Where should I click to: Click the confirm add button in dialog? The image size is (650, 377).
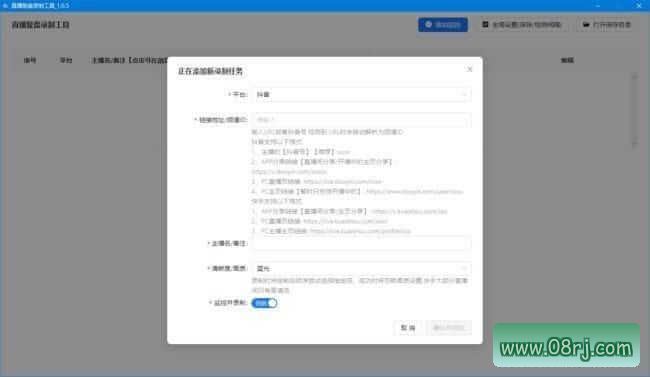[x=449, y=328]
